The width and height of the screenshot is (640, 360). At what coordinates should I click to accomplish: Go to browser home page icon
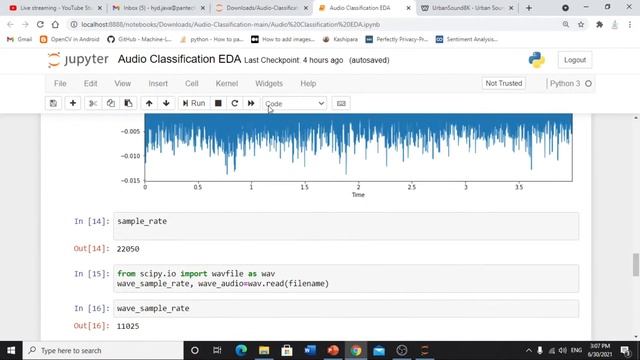pyautogui.click(x=55, y=24)
